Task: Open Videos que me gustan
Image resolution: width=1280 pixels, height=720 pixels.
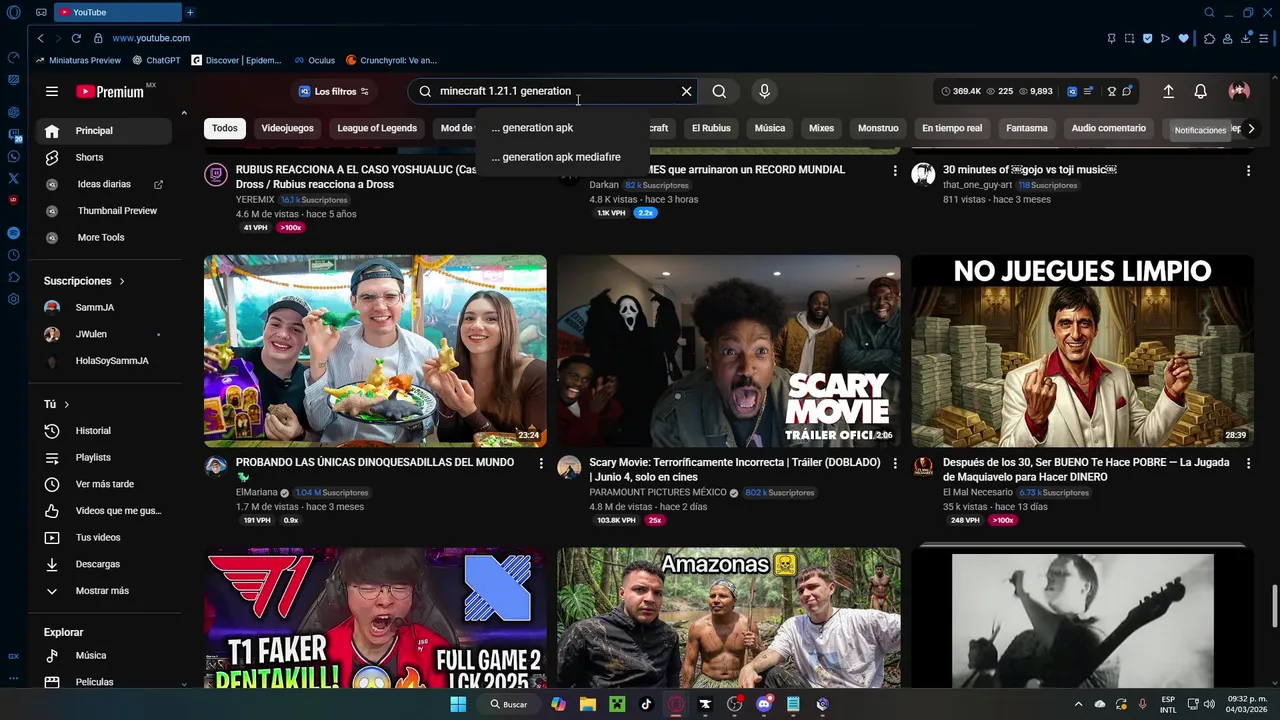Action: [104, 511]
